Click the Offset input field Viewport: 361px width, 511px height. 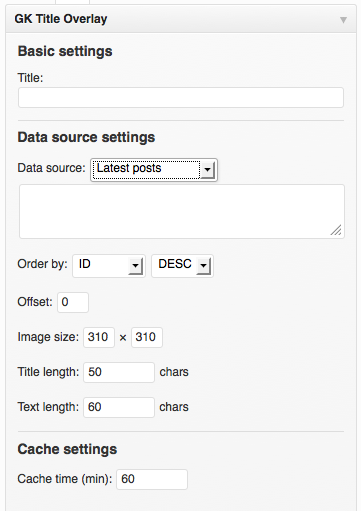tap(73, 302)
